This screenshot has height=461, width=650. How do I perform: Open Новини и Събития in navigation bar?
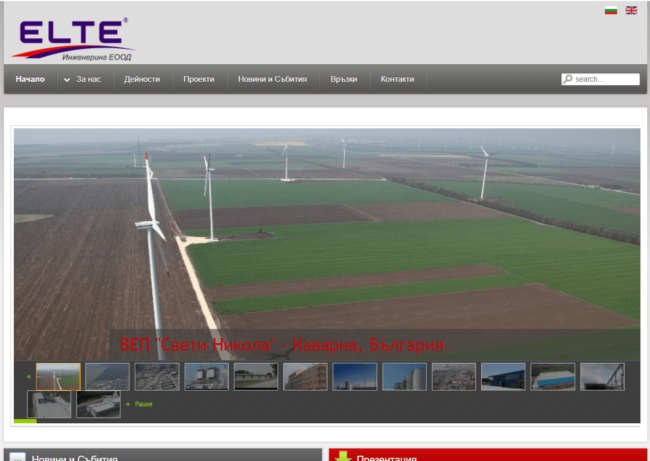click(x=272, y=79)
